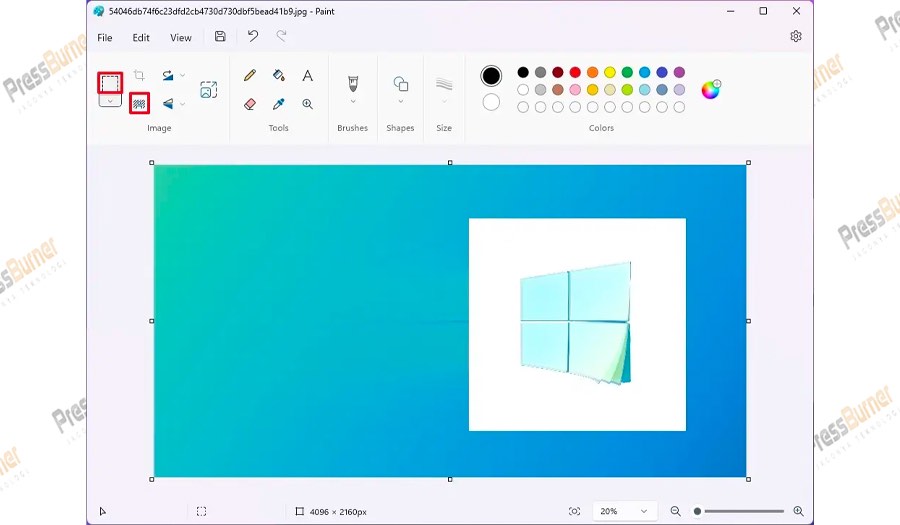Choose the Fill bucket tool
Screen dimensions: 900x525
tap(279, 76)
